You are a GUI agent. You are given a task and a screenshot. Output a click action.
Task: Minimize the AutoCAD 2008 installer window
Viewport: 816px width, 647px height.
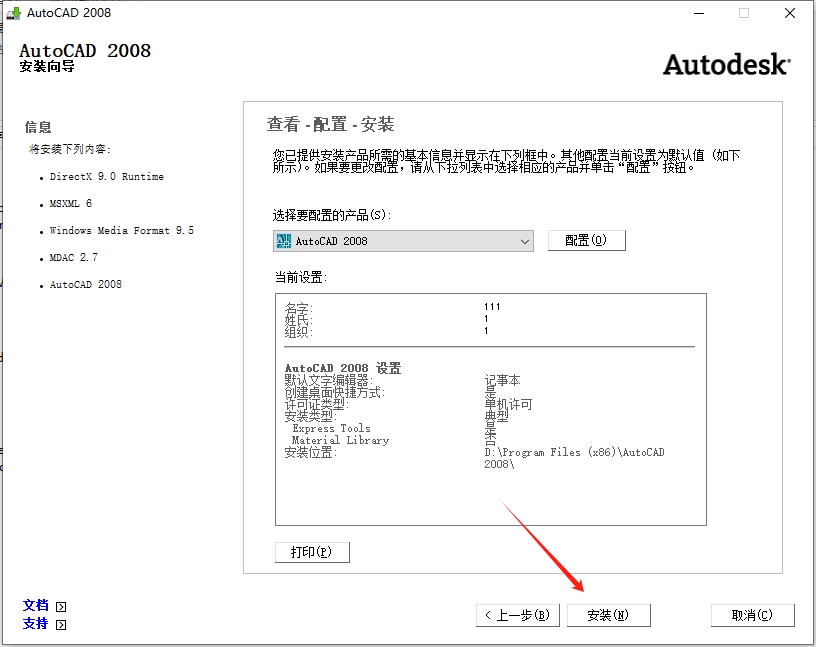tap(697, 13)
